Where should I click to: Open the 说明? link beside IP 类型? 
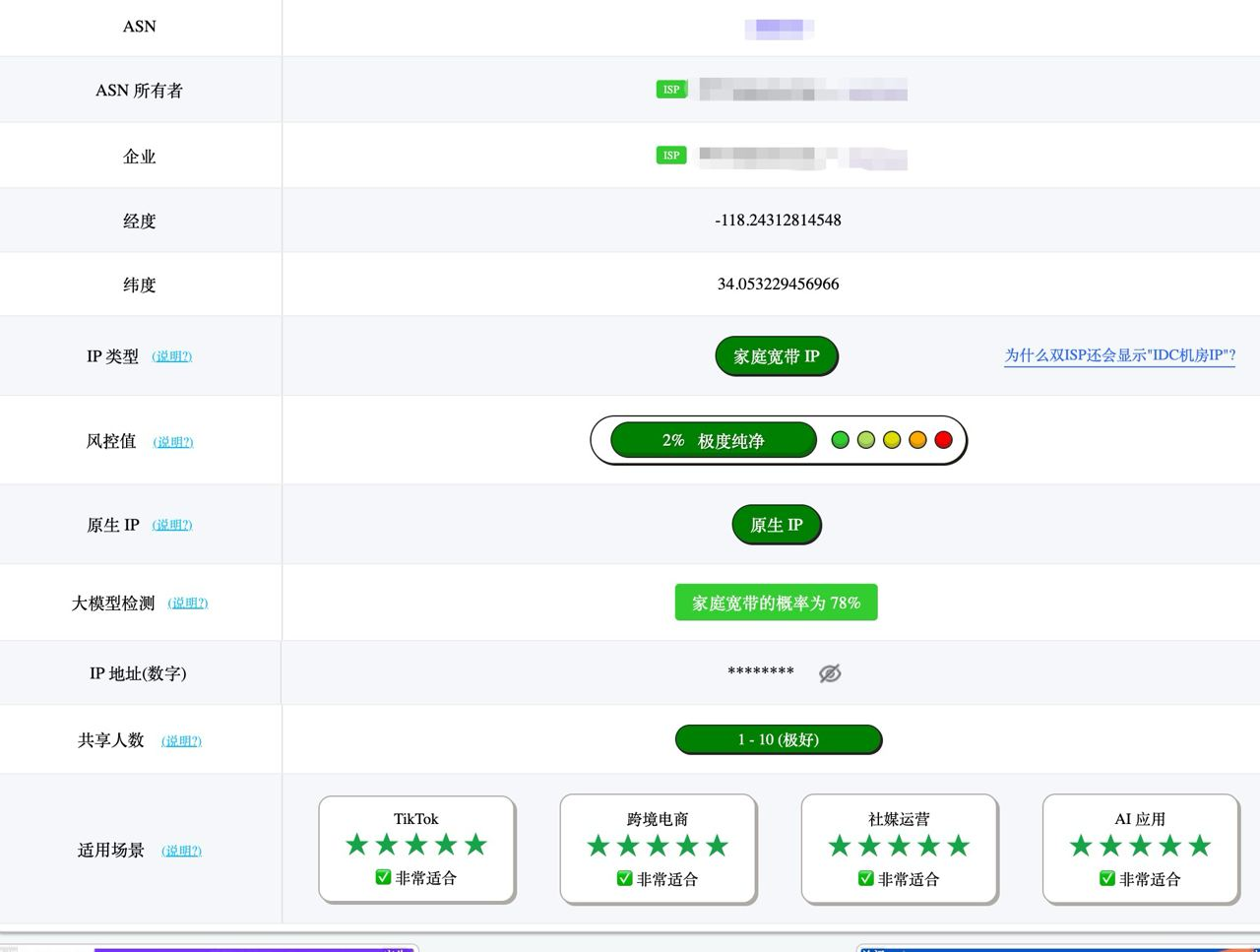[172, 356]
